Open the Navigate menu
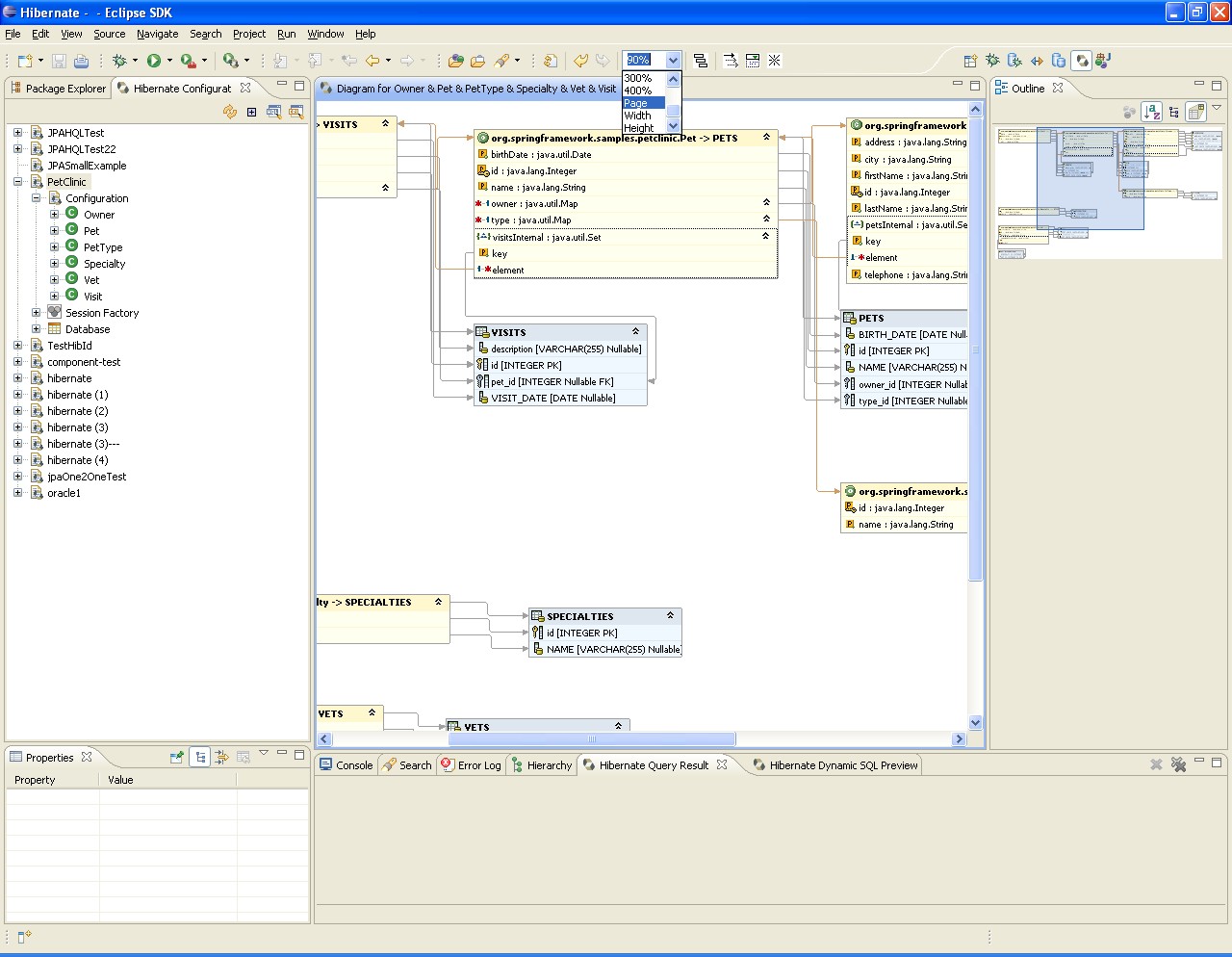The height and width of the screenshot is (957, 1232). (157, 34)
